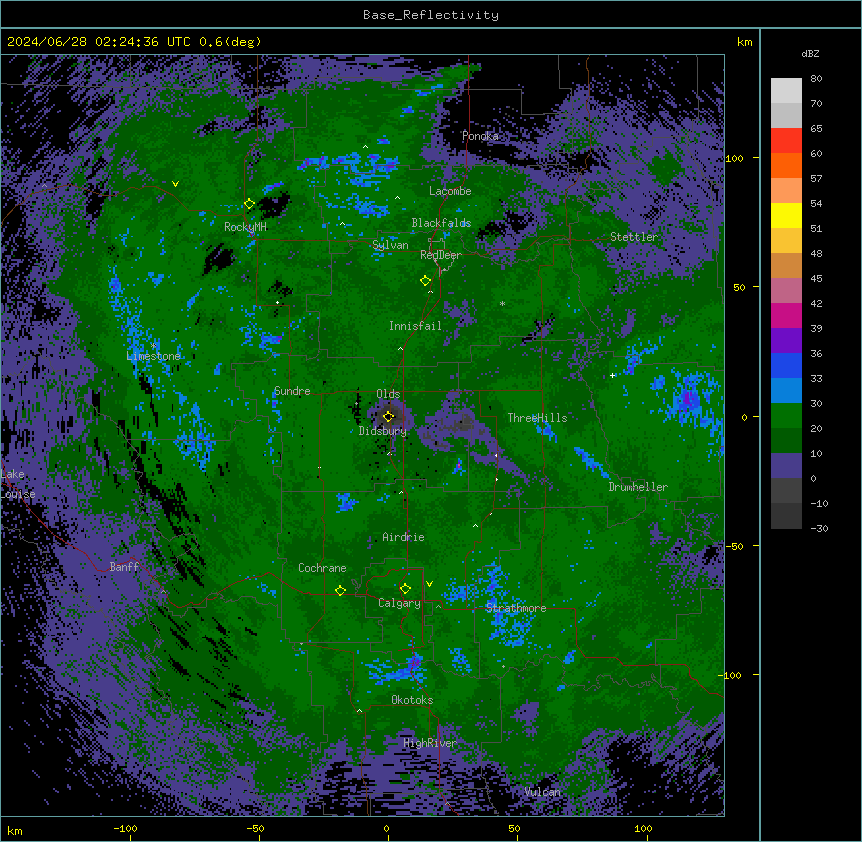Click the 100 tick on the right vertical axis

[734, 158]
